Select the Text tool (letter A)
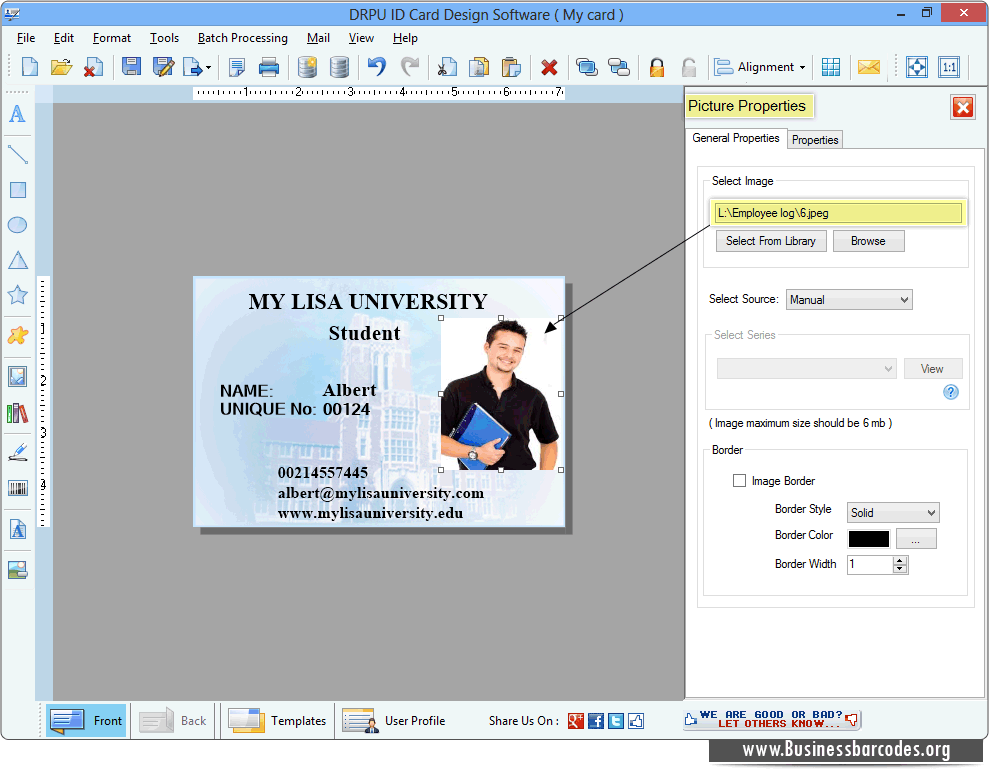The height and width of the screenshot is (770, 989). pyautogui.click(x=18, y=114)
